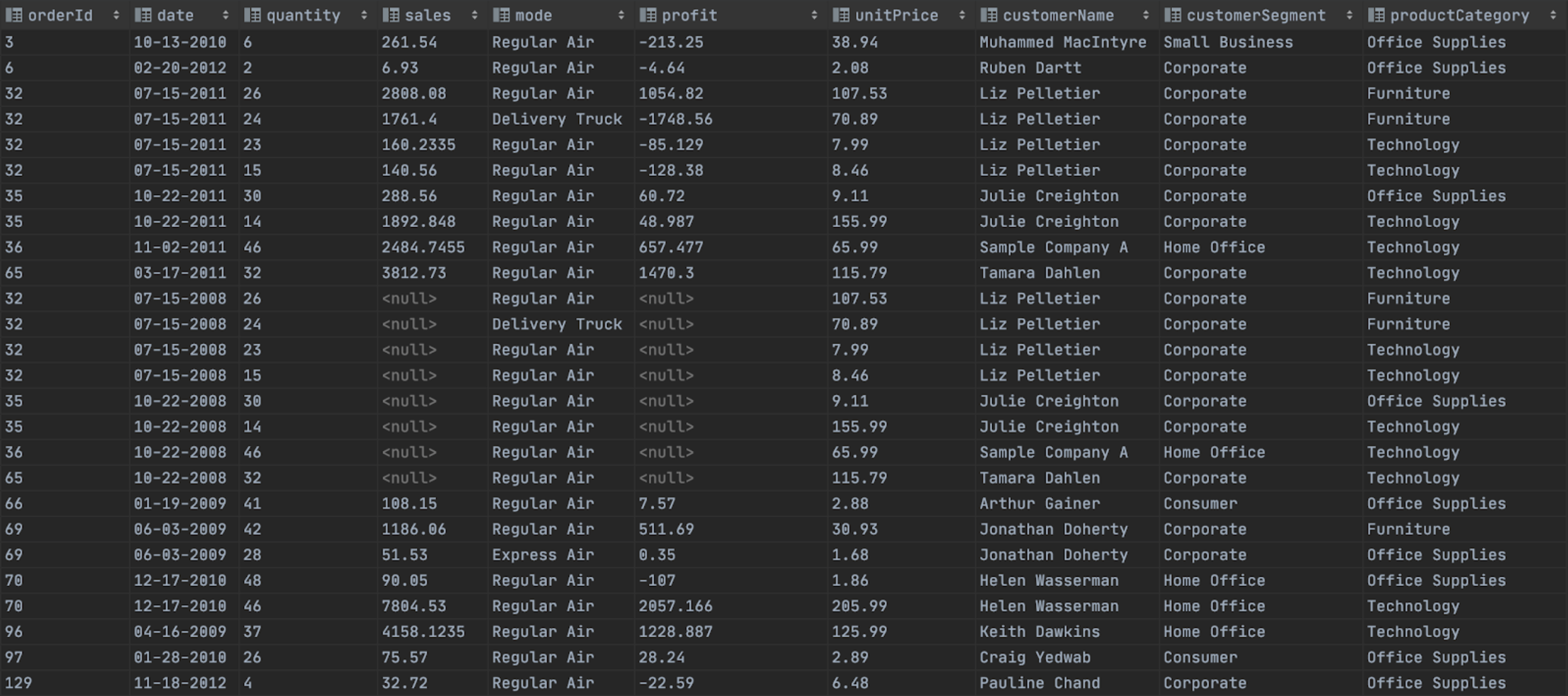Toggle sort arrows on customerName column
The width and height of the screenshot is (1568, 696).
pyautogui.click(x=1146, y=15)
